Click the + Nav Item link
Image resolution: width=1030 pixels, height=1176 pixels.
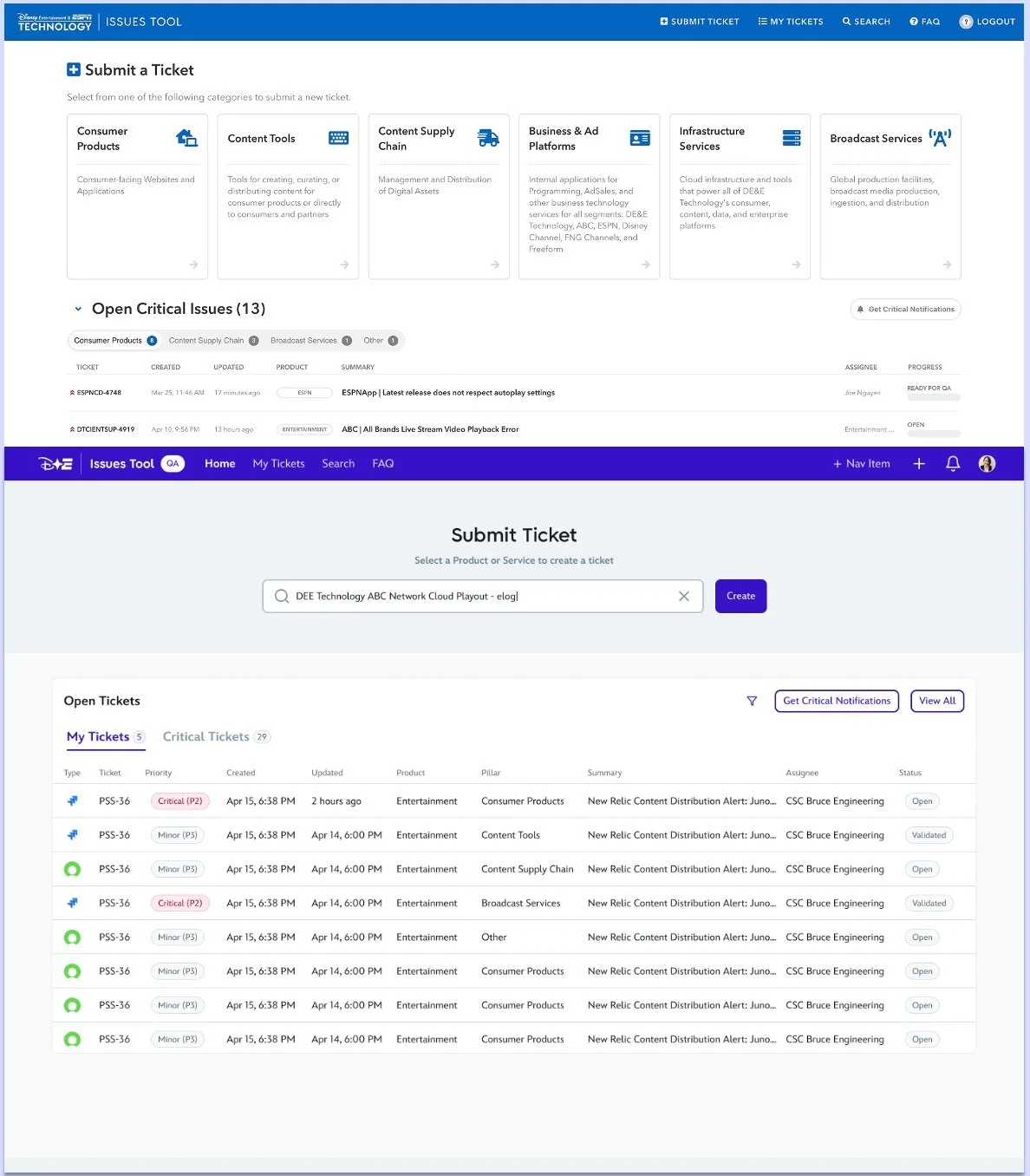[862, 464]
